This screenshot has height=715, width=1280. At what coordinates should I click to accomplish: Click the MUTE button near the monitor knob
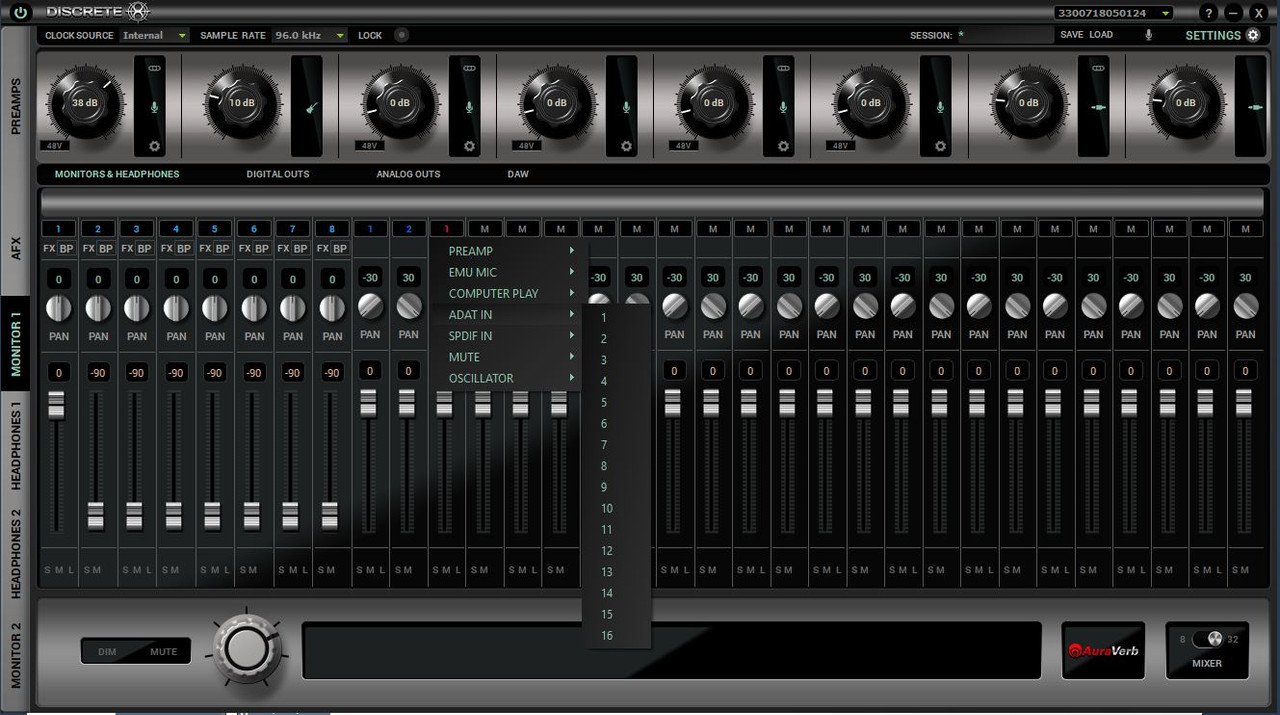pyautogui.click(x=163, y=652)
